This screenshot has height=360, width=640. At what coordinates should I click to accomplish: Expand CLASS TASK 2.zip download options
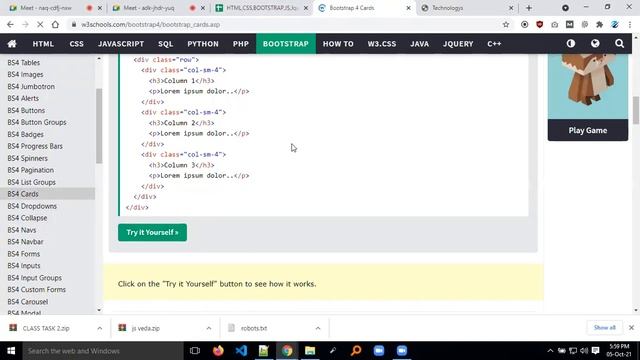coord(100,328)
